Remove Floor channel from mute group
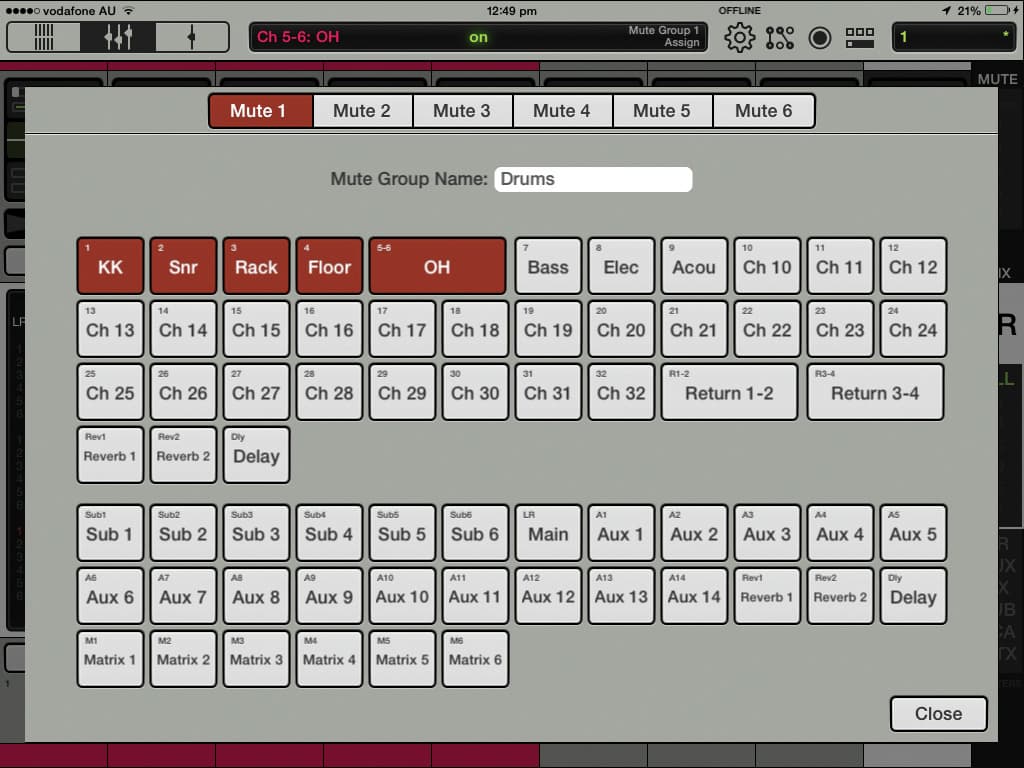Image resolution: width=1024 pixels, height=768 pixels. coord(329,266)
